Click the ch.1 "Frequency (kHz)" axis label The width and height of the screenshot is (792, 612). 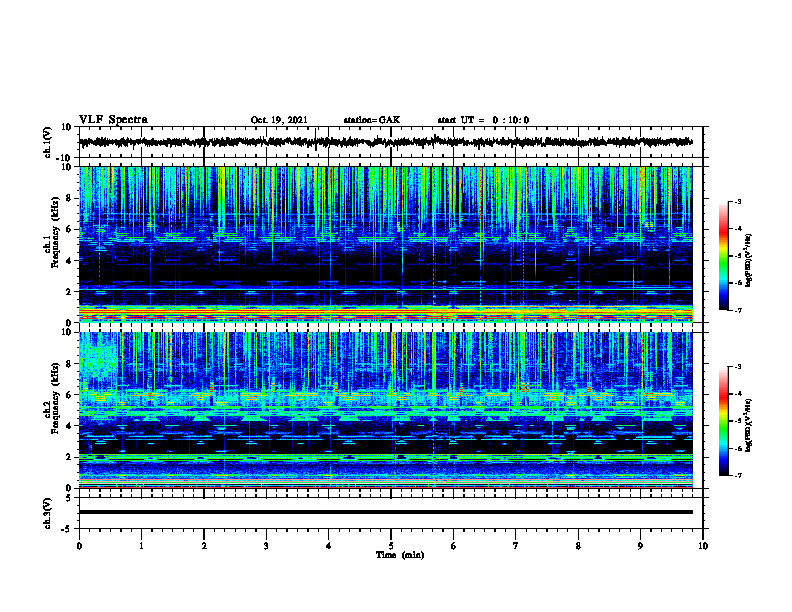coord(56,233)
